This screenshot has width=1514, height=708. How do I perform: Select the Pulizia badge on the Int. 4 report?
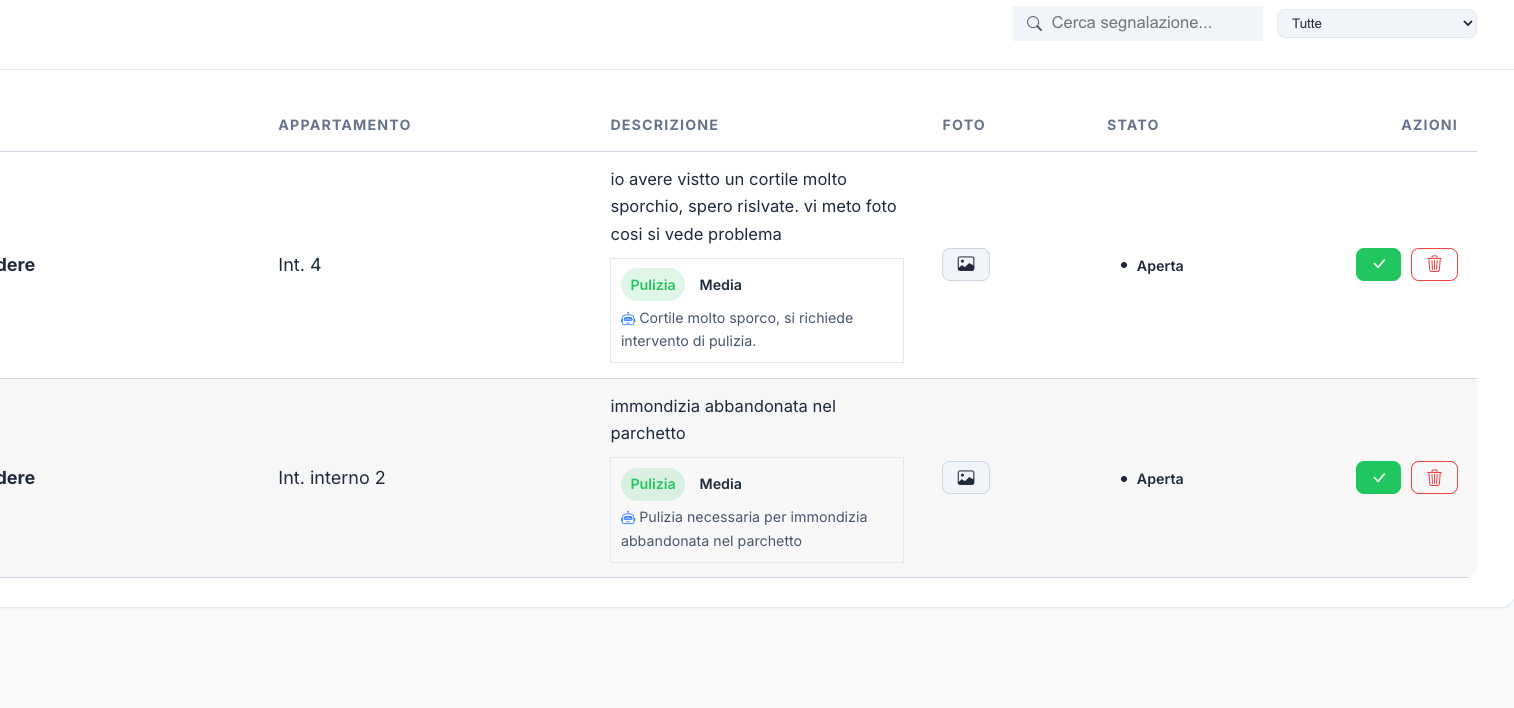tap(652, 284)
